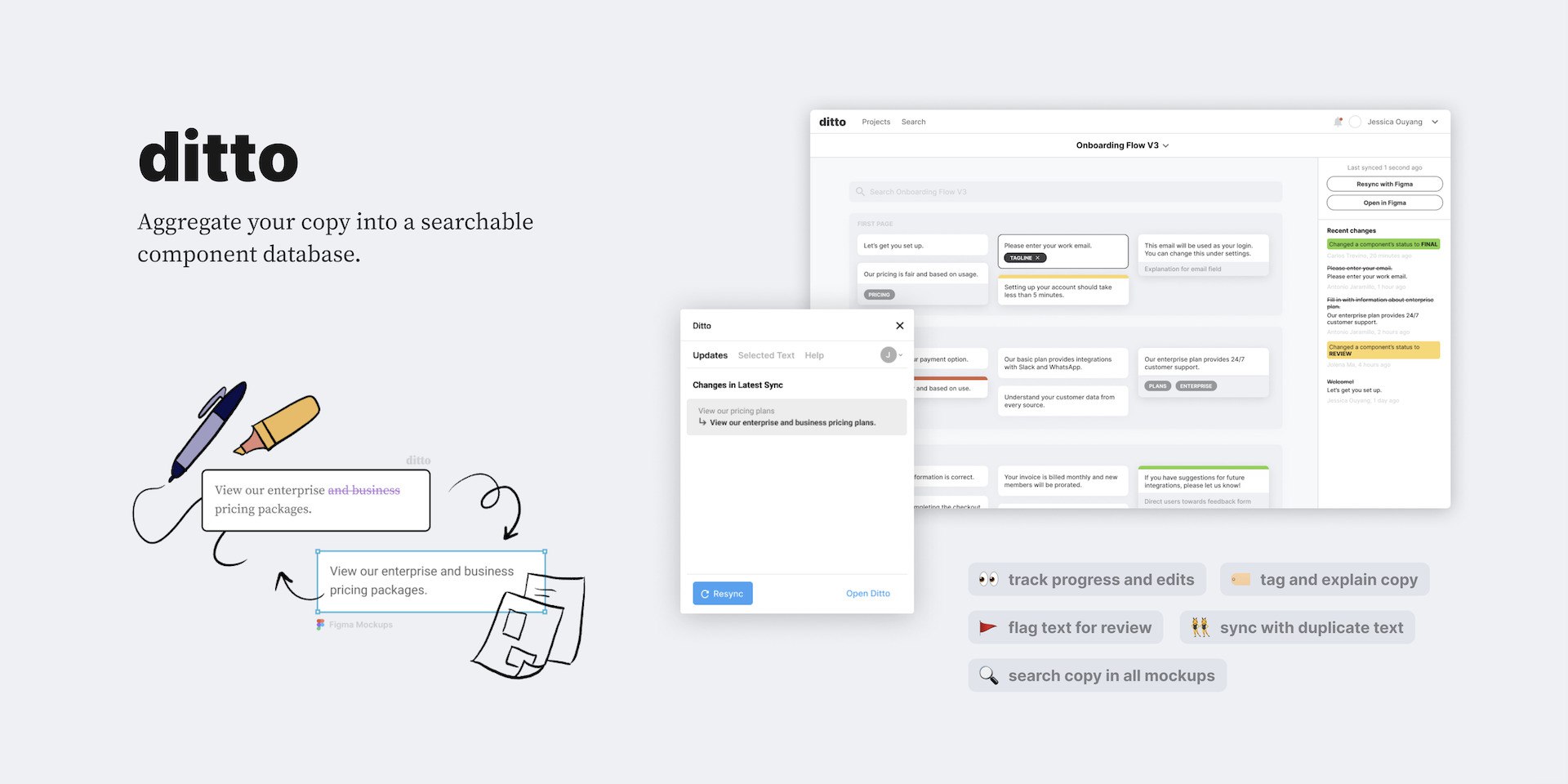Select the ENTERPRISE tag

(1196, 386)
